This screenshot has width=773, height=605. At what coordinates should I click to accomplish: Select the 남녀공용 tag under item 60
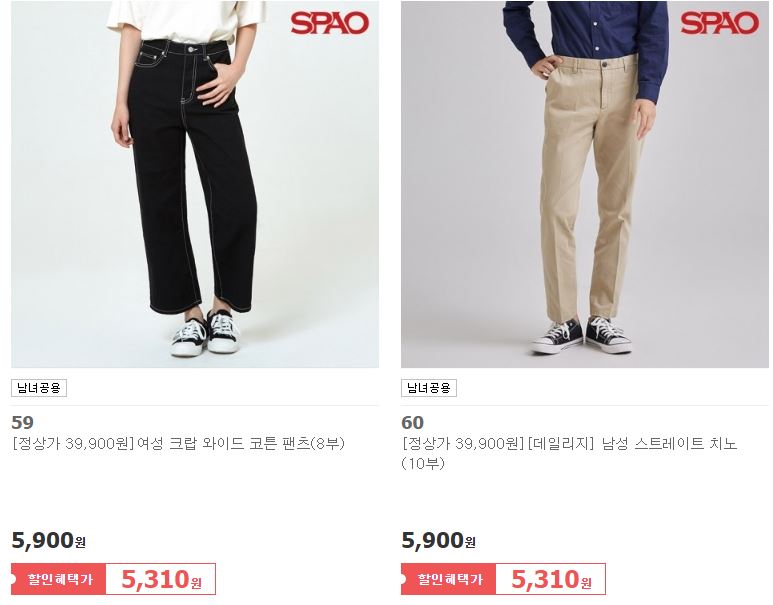tap(429, 388)
